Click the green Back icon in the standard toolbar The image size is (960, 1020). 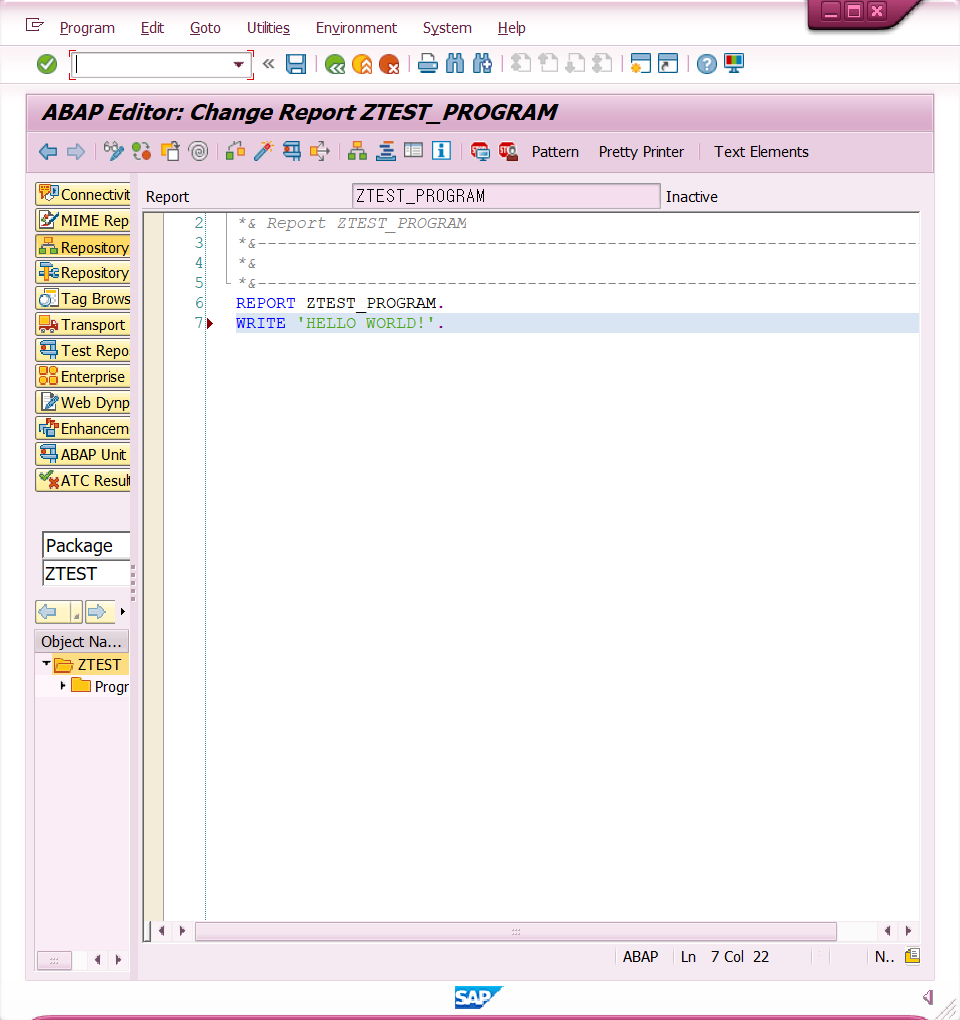pos(335,64)
